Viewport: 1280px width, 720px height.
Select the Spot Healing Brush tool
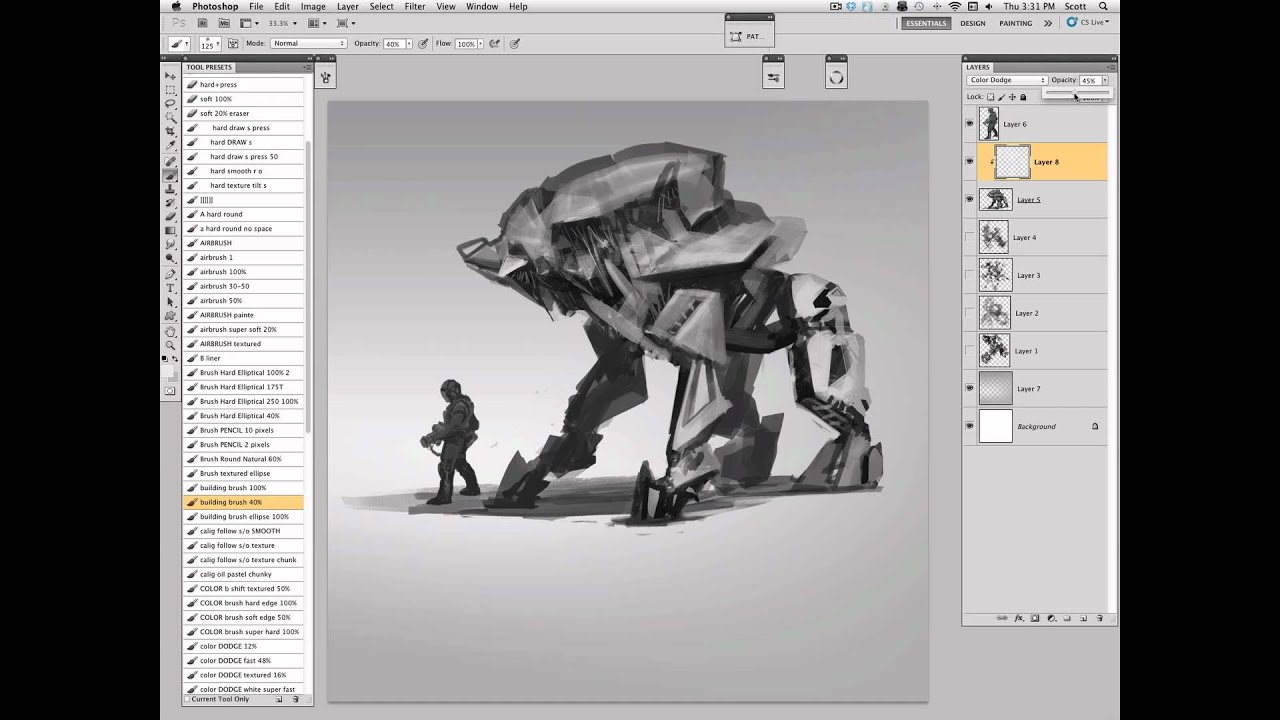tap(170, 160)
